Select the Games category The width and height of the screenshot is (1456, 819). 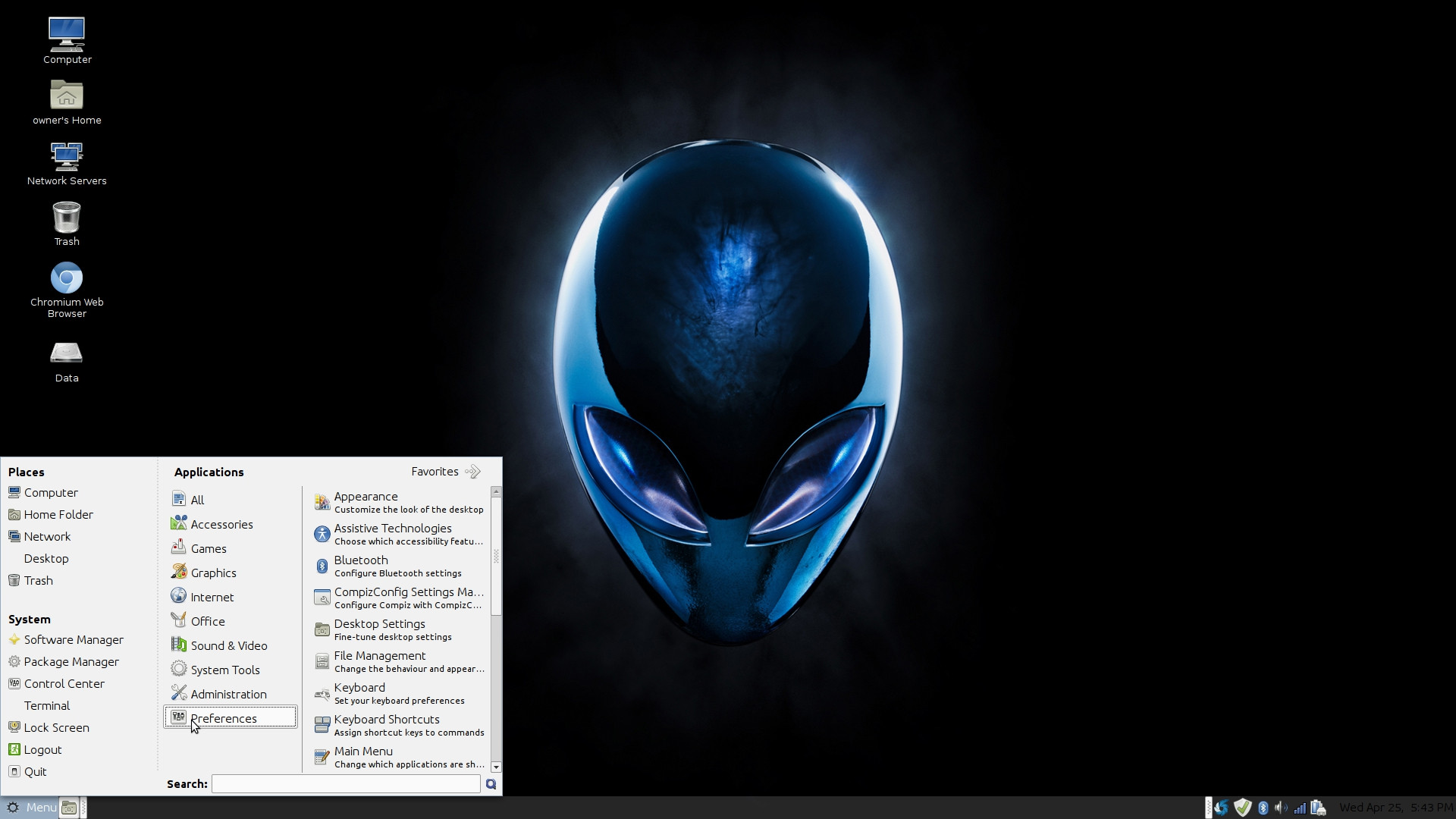point(231,548)
